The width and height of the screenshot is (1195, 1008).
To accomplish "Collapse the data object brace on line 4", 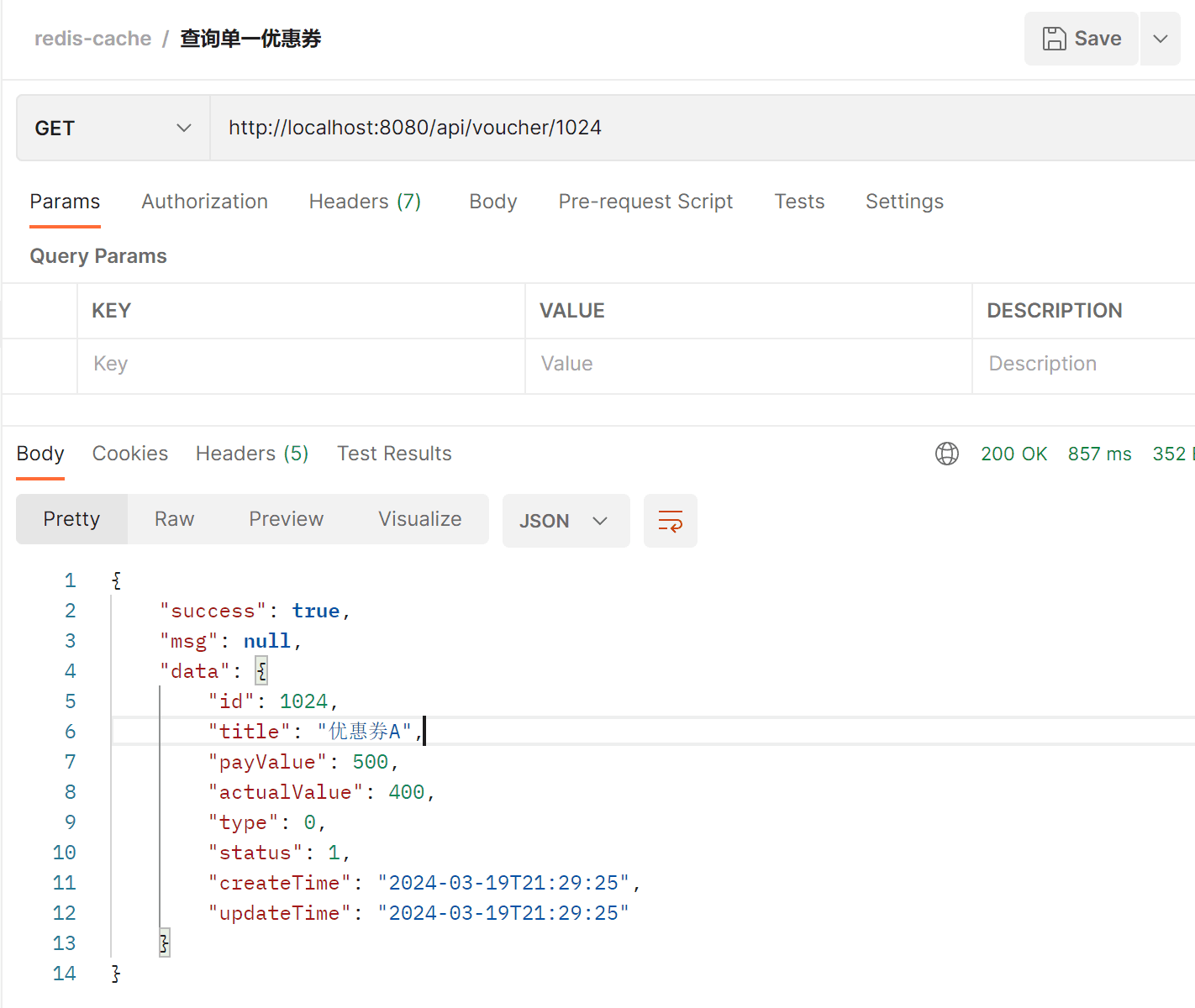I will (261, 671).
